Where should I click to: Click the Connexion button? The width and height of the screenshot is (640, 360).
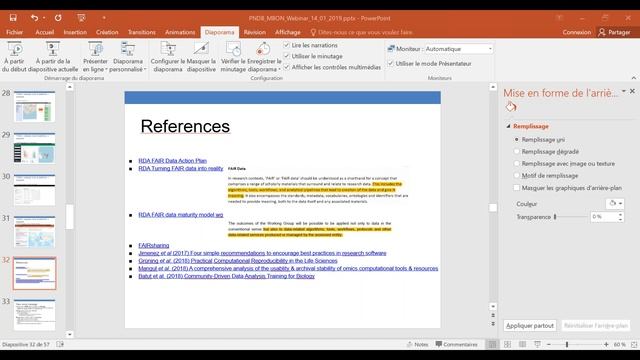pos(576,32)
